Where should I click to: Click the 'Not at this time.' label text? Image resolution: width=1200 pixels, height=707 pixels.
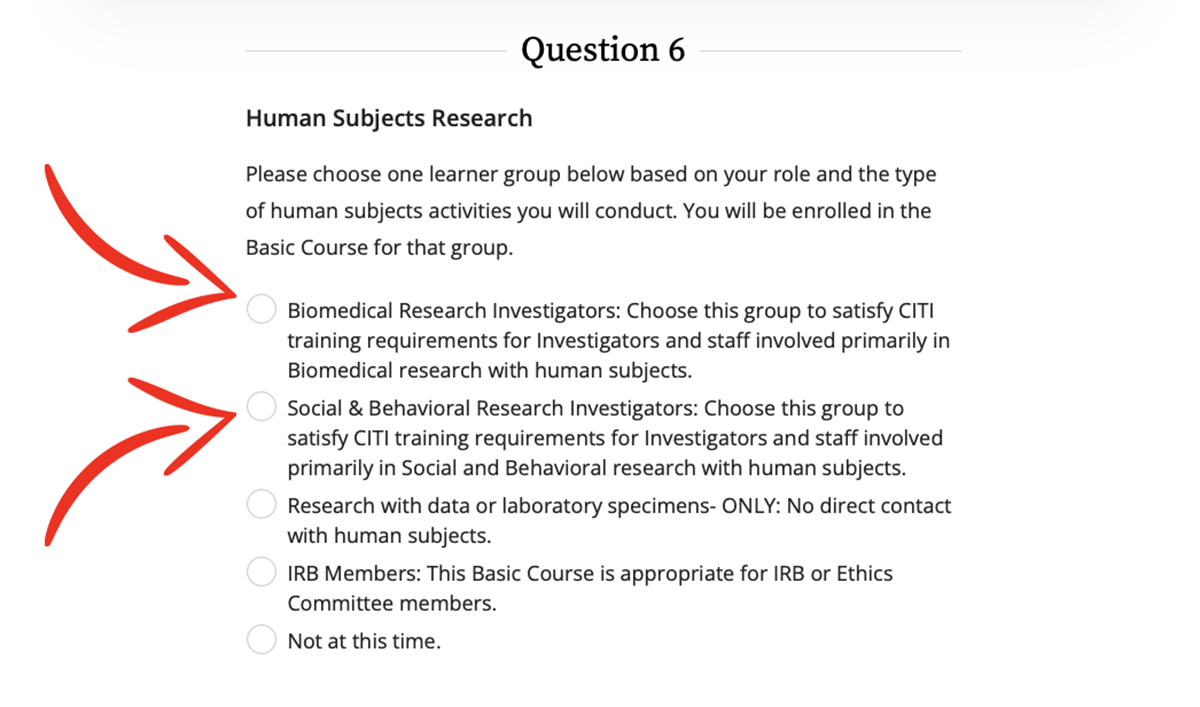364,641
